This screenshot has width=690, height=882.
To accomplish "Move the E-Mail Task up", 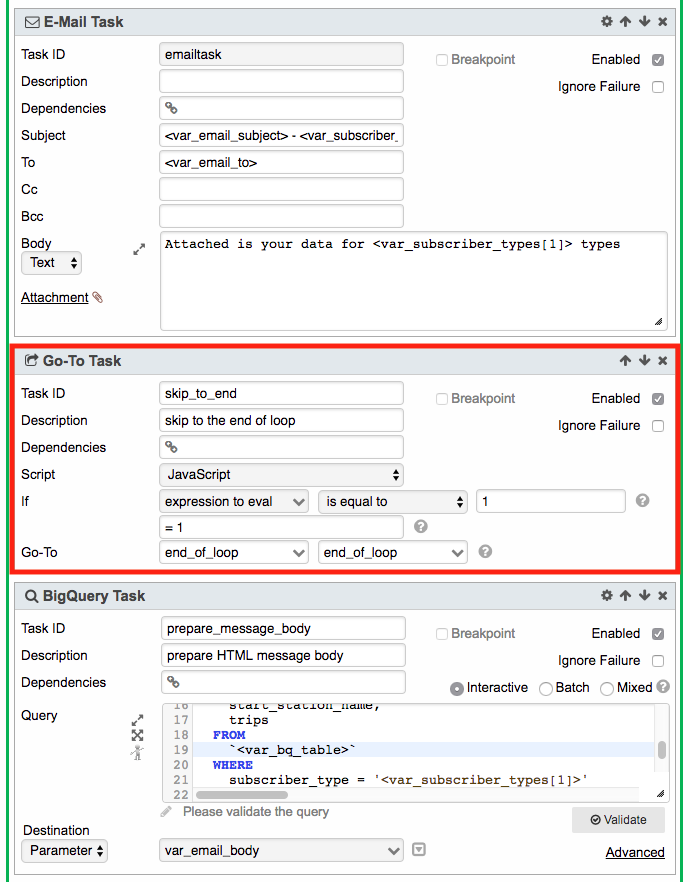I will point(625,21).
